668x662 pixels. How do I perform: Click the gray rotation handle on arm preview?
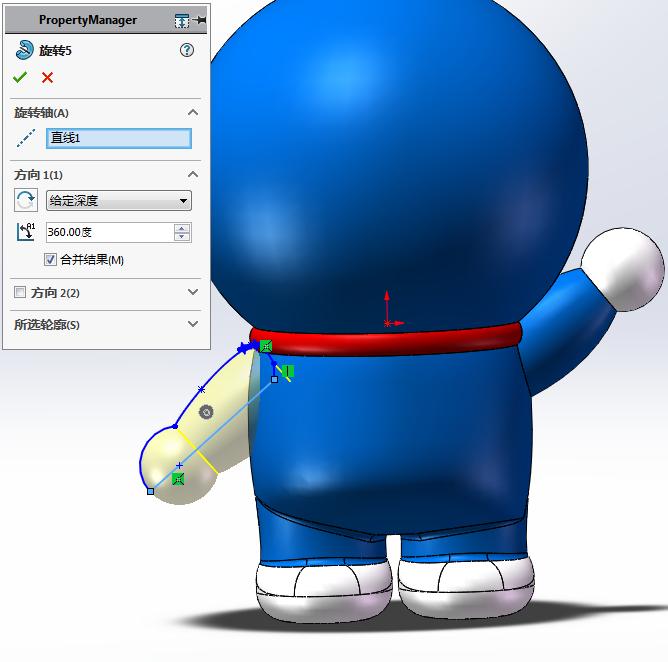(x=206, y=412)
